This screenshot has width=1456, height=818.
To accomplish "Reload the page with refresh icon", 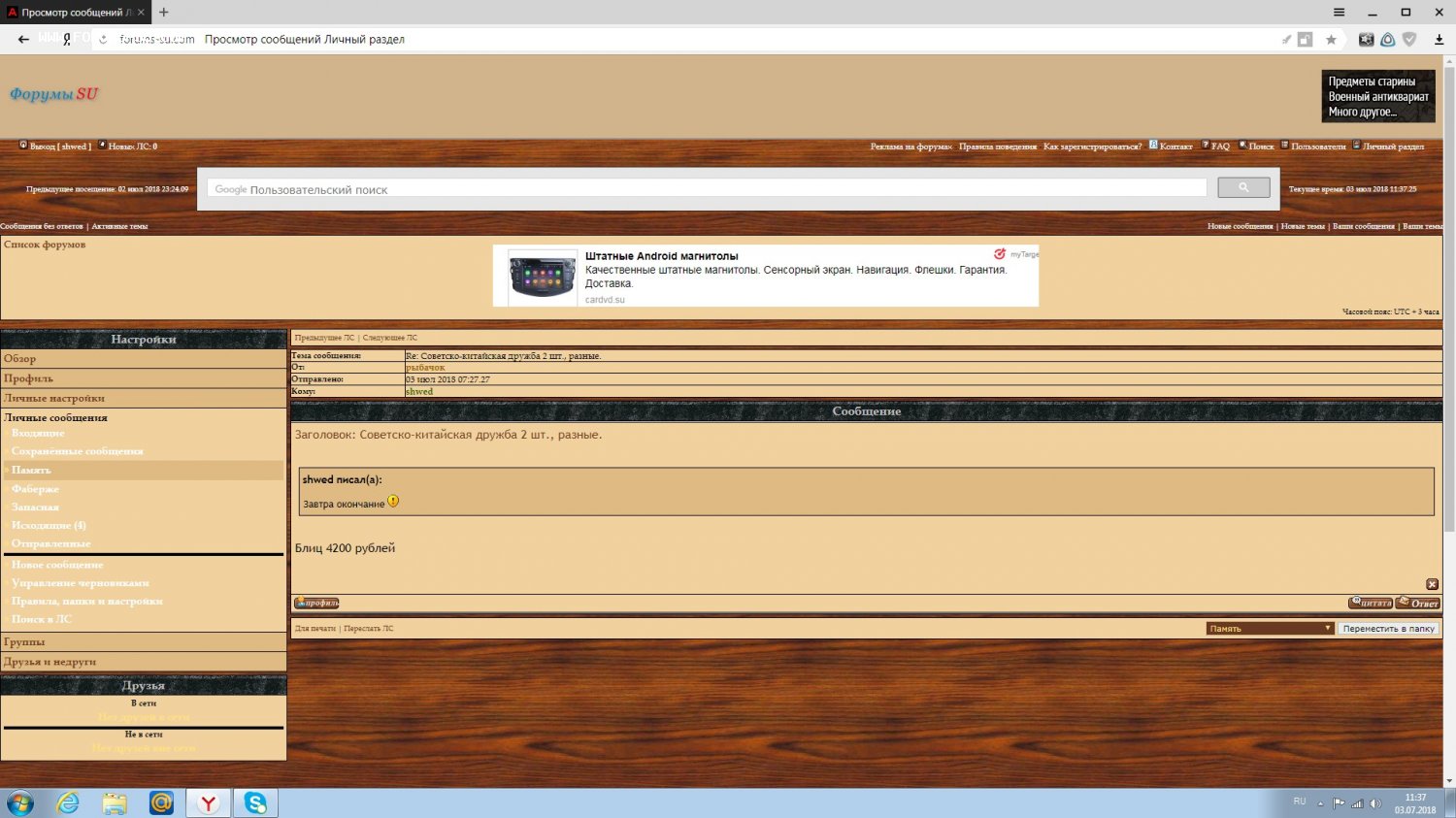I will click(103, 40).
